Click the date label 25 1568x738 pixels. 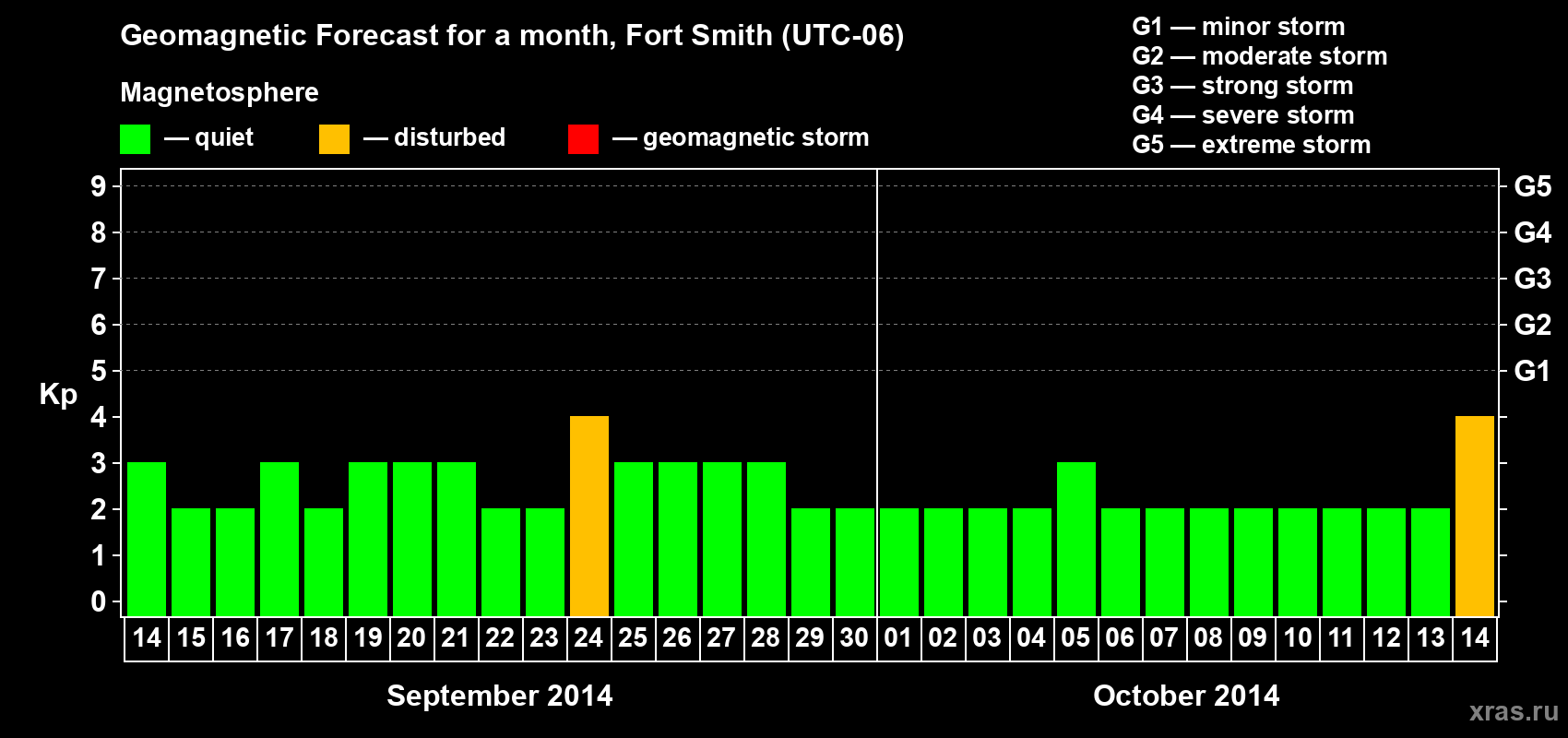pyautogui.click(x=634, y=638)
